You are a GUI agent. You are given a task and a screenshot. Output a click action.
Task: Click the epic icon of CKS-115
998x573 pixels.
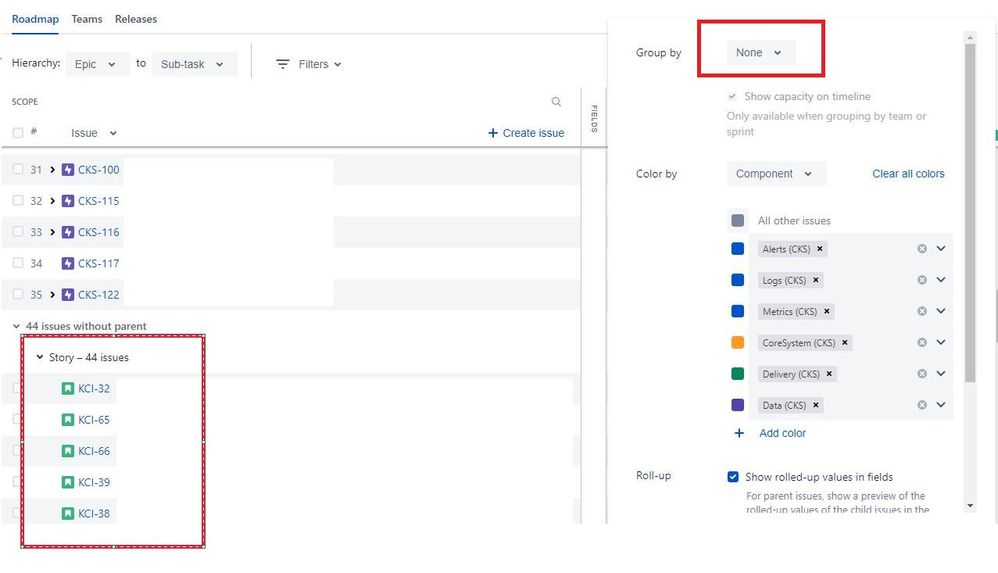68,201
